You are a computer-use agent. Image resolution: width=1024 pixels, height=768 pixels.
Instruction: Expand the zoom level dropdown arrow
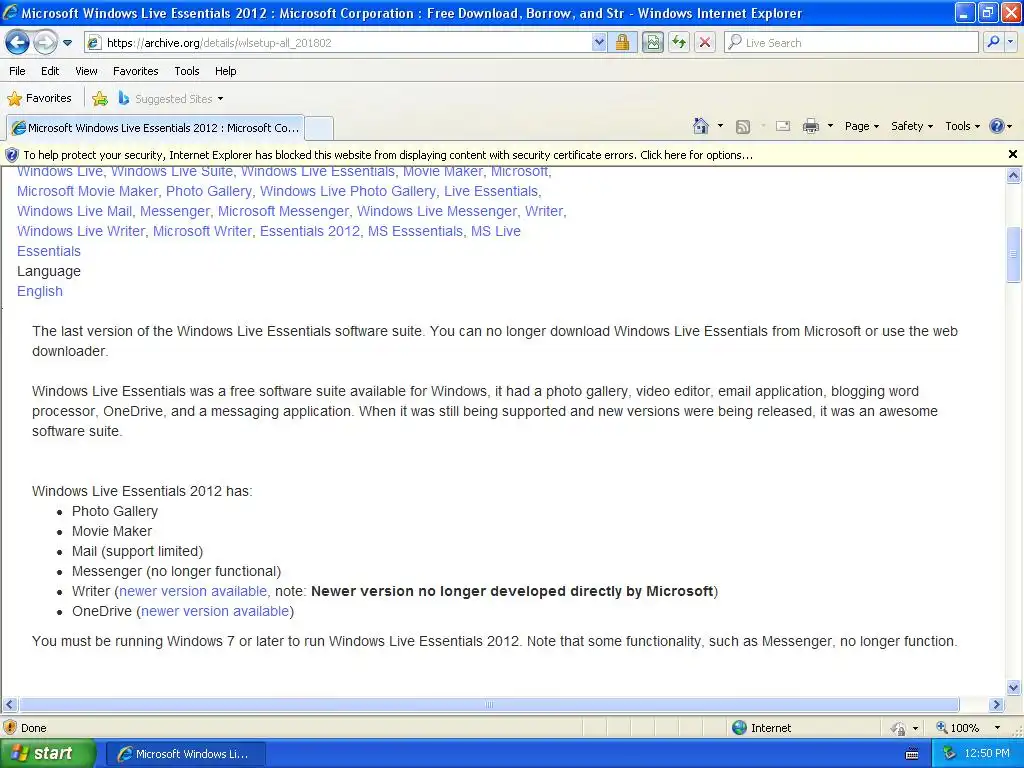tap(997, 728)
